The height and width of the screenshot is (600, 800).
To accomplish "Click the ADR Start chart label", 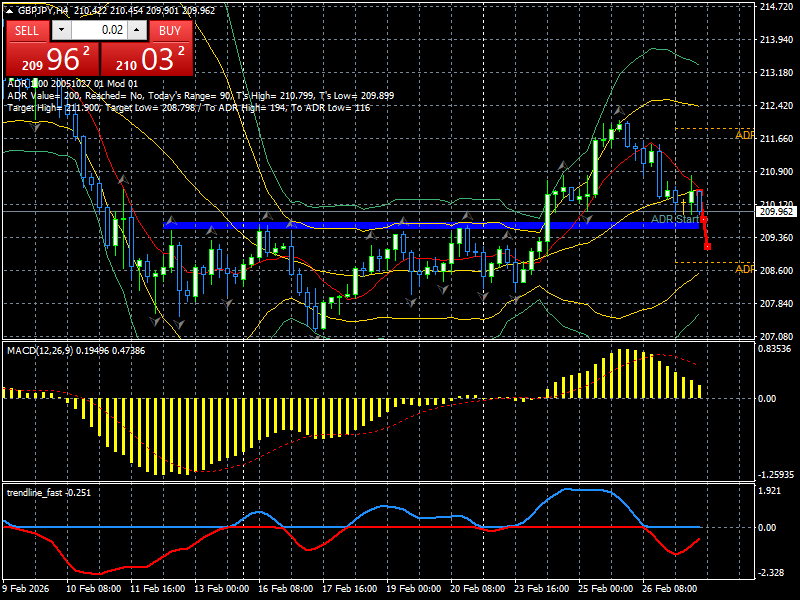I will click(x=674, y=219).
